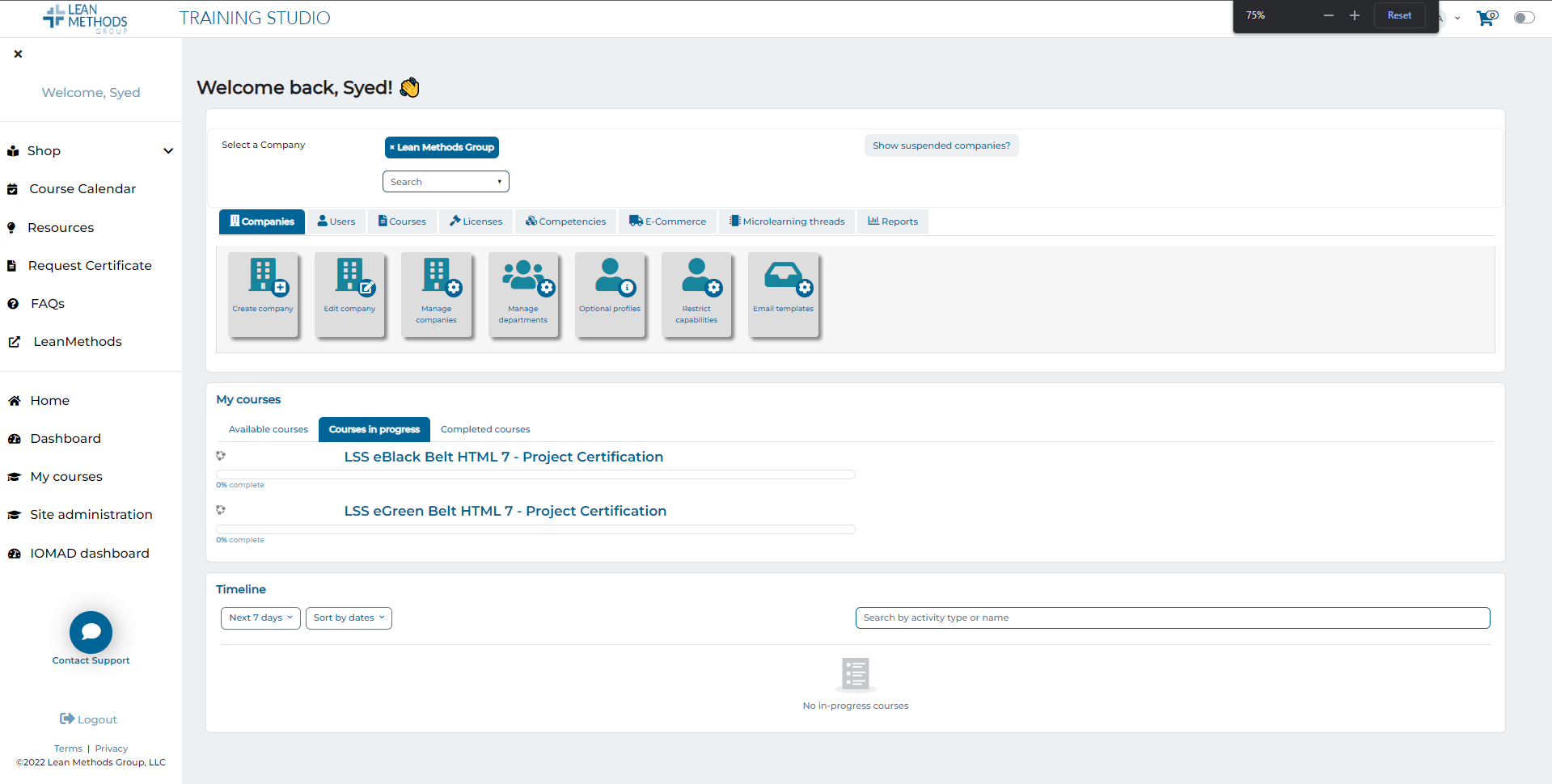Switch to the Licenses tab
This screenshot has width=1552, height=784.
coord(476,221)
